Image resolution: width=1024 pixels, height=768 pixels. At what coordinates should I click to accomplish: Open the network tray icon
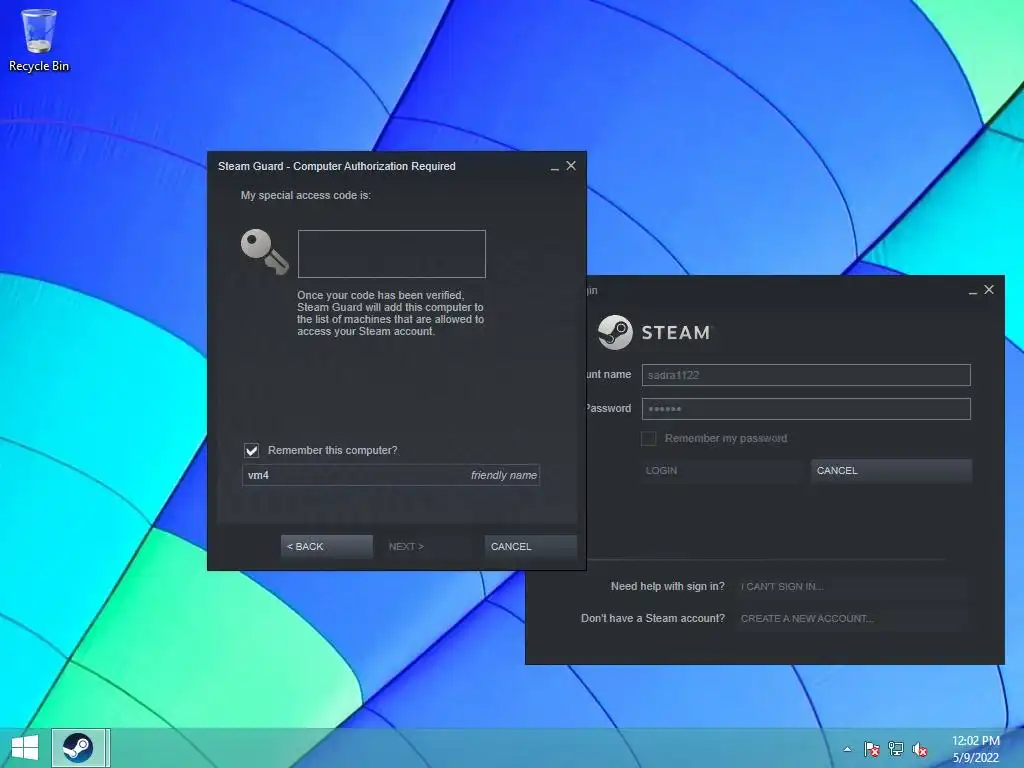tap(895, 749)
